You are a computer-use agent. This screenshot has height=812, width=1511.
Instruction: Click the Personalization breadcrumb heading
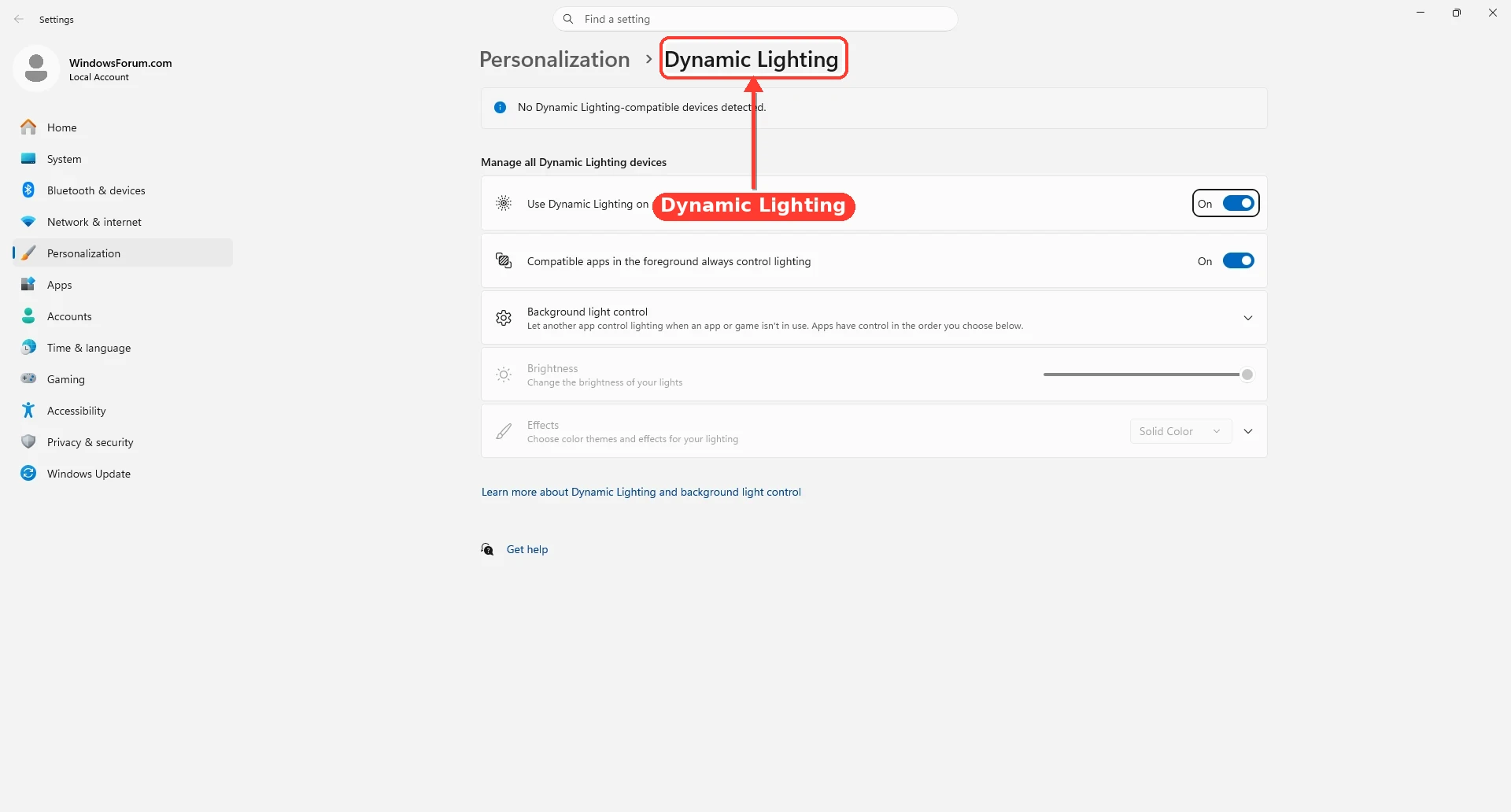pos(555,59)
